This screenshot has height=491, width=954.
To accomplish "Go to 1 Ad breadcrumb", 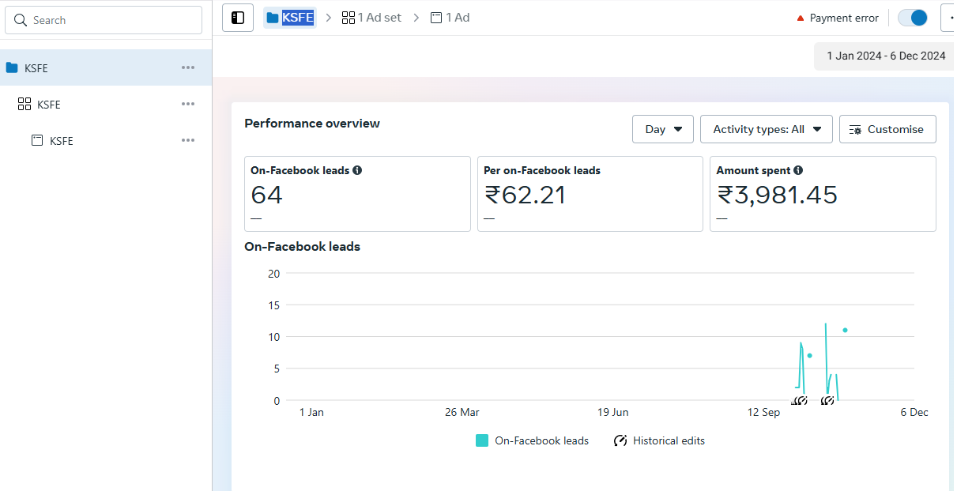I will pyautogui.click(x=450, y=18).
